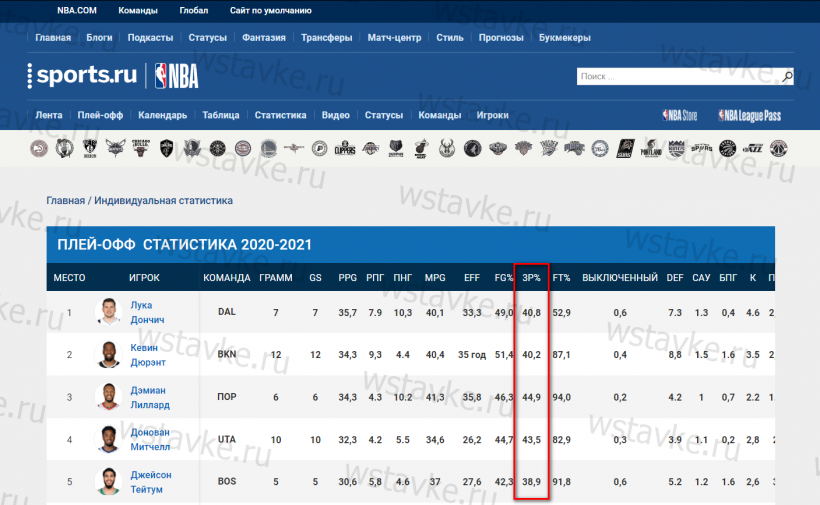Click the Oklahoma City Thunder logo
820x505 pixels.
click(x=549, y=149)
